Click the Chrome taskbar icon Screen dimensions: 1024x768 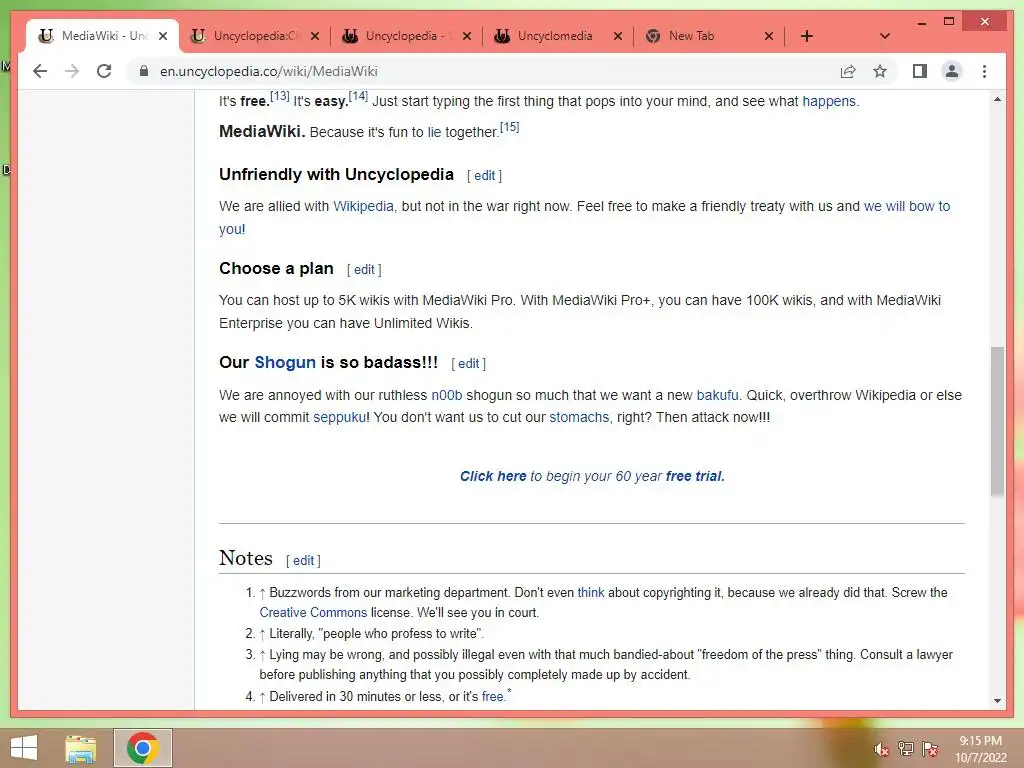tap(142, 748)
